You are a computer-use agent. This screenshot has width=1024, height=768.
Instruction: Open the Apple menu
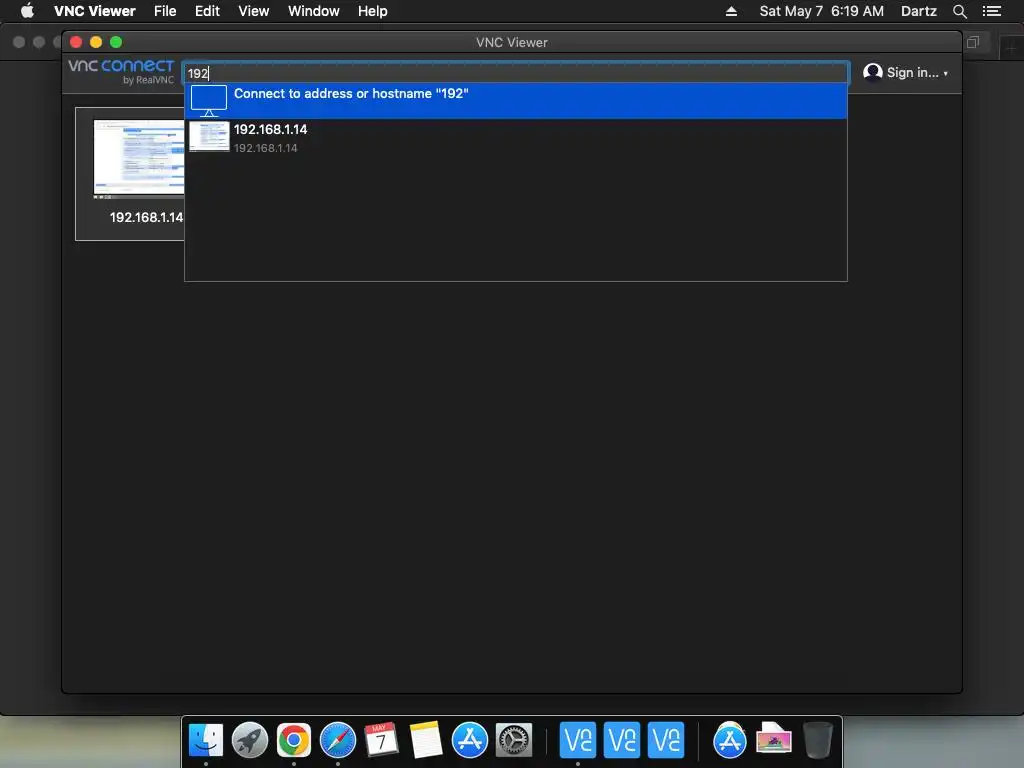tap(27, 11)
